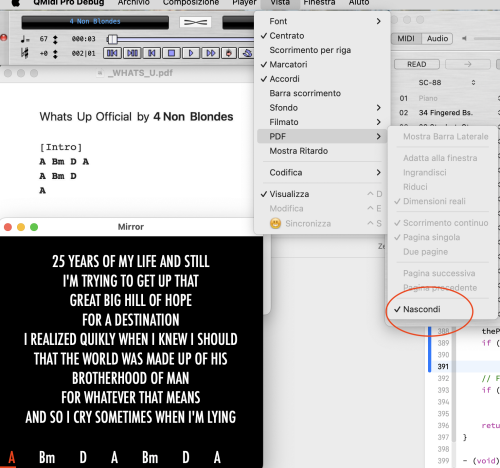Click the crossfade icon beside the song title
Viewport: 500px width, 468px height.
(195, 22)
